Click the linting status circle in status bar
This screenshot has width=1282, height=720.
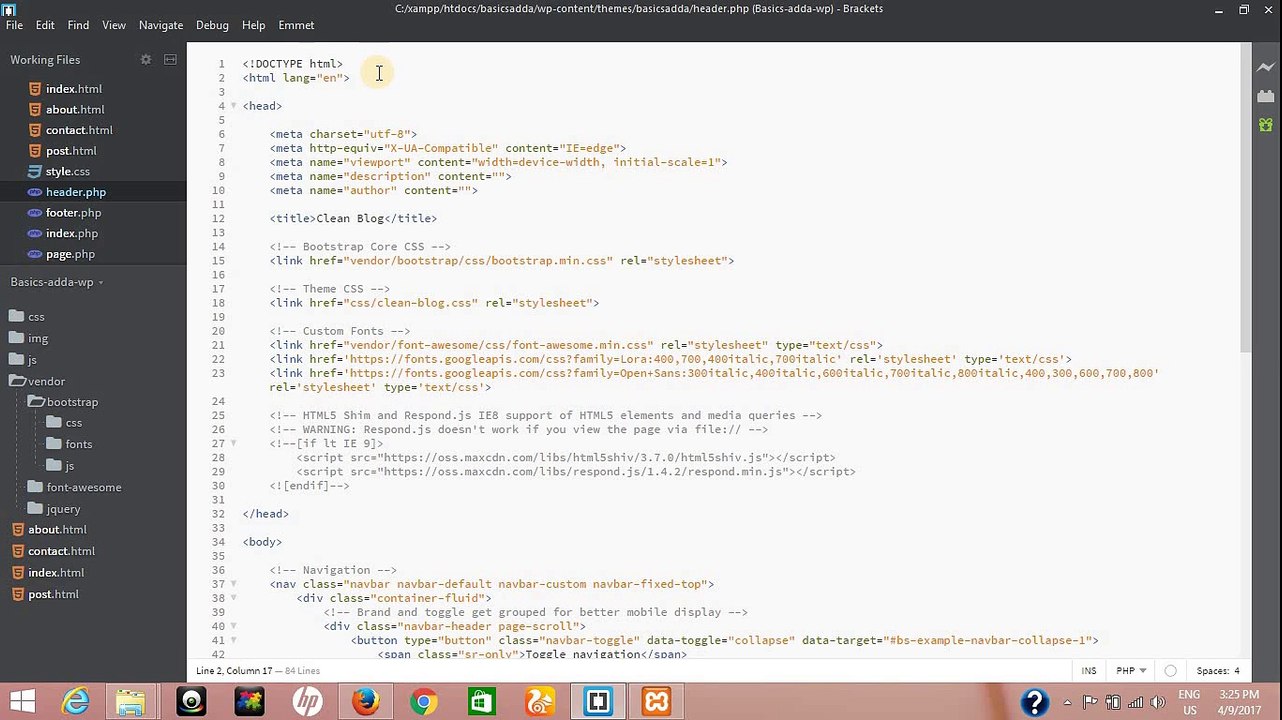pos(1170,671)
